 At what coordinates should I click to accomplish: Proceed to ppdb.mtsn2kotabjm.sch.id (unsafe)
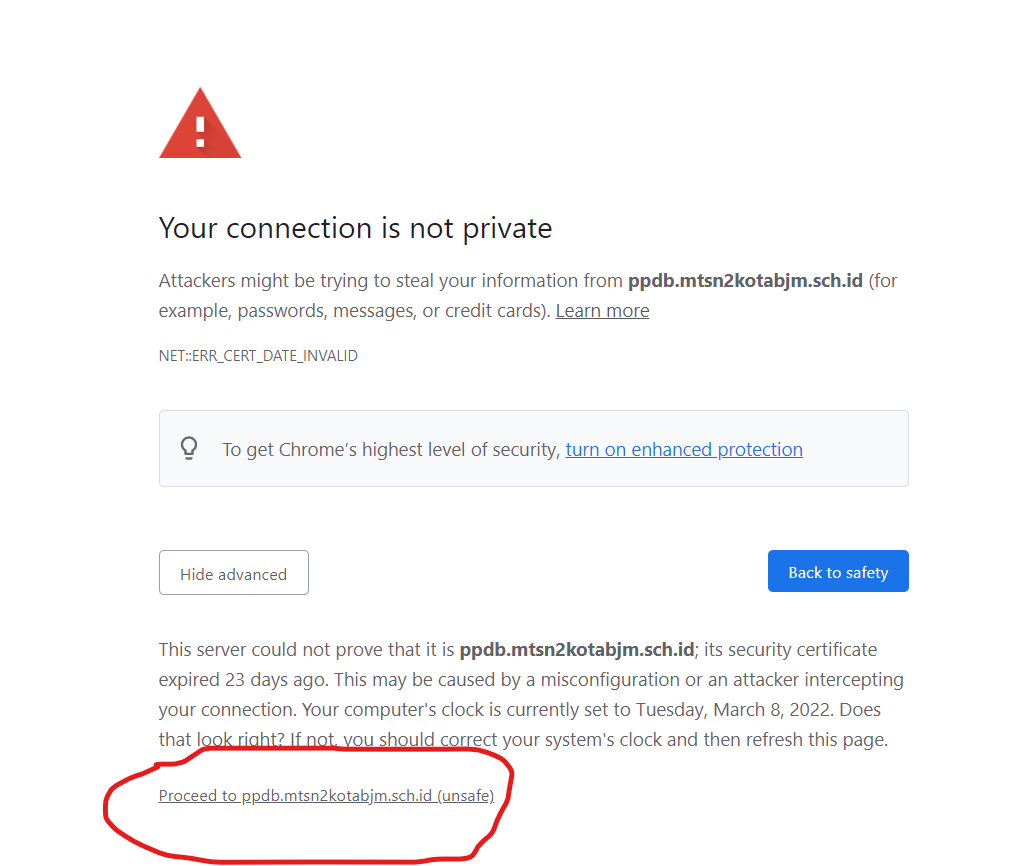pyautogui.click(x=326, y=796)
